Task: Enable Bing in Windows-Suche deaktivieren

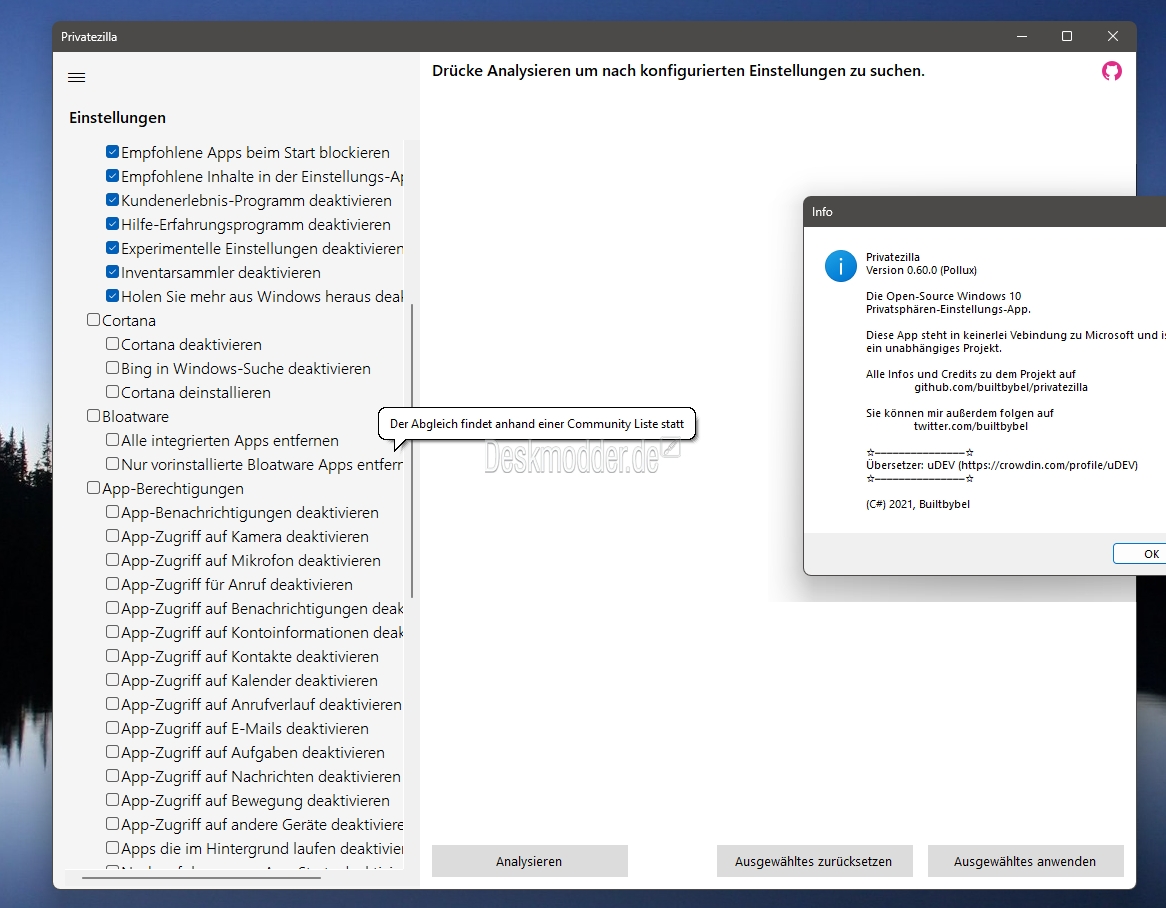Action: (112, 368)
